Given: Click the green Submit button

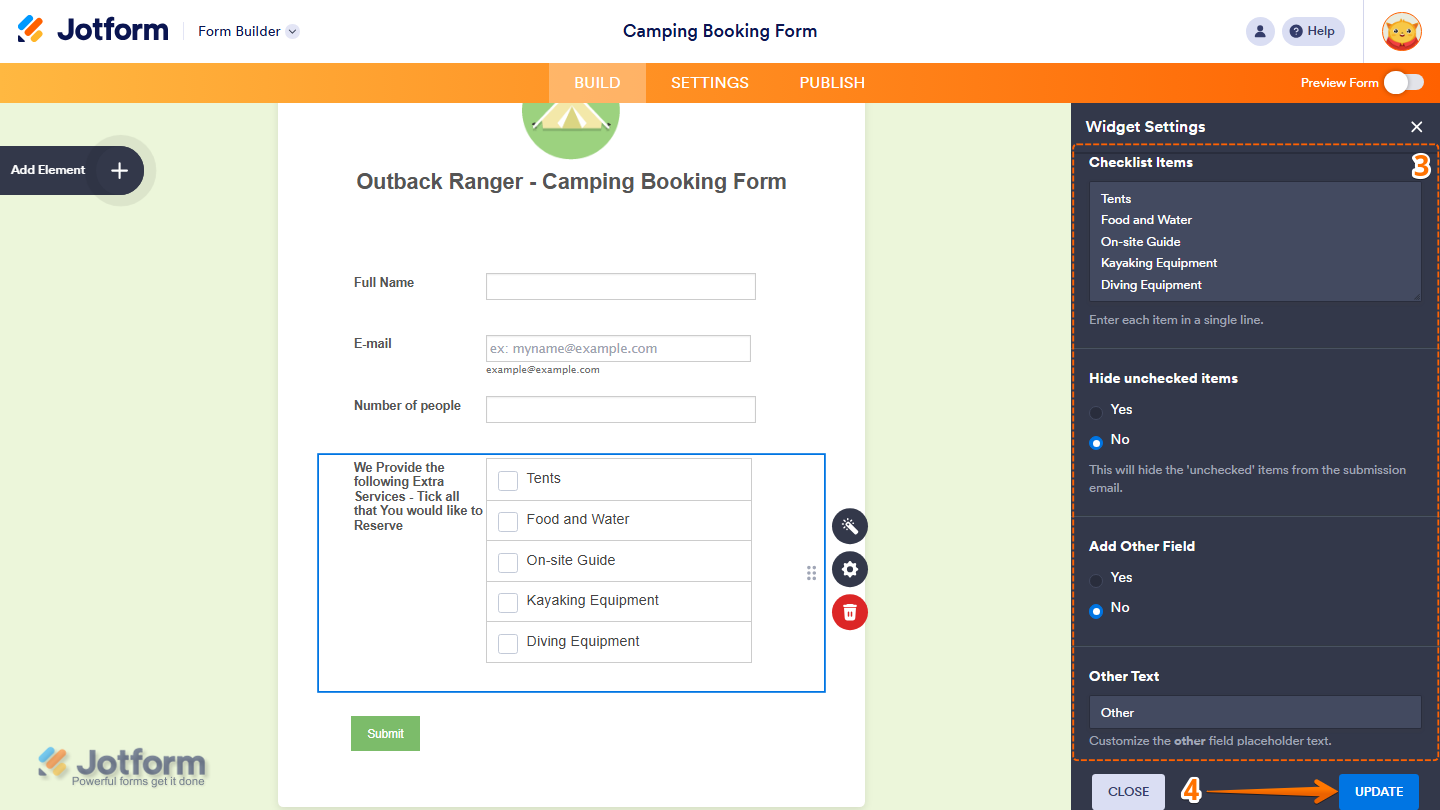Looking at the screenshot, I should tap(385, 733).
